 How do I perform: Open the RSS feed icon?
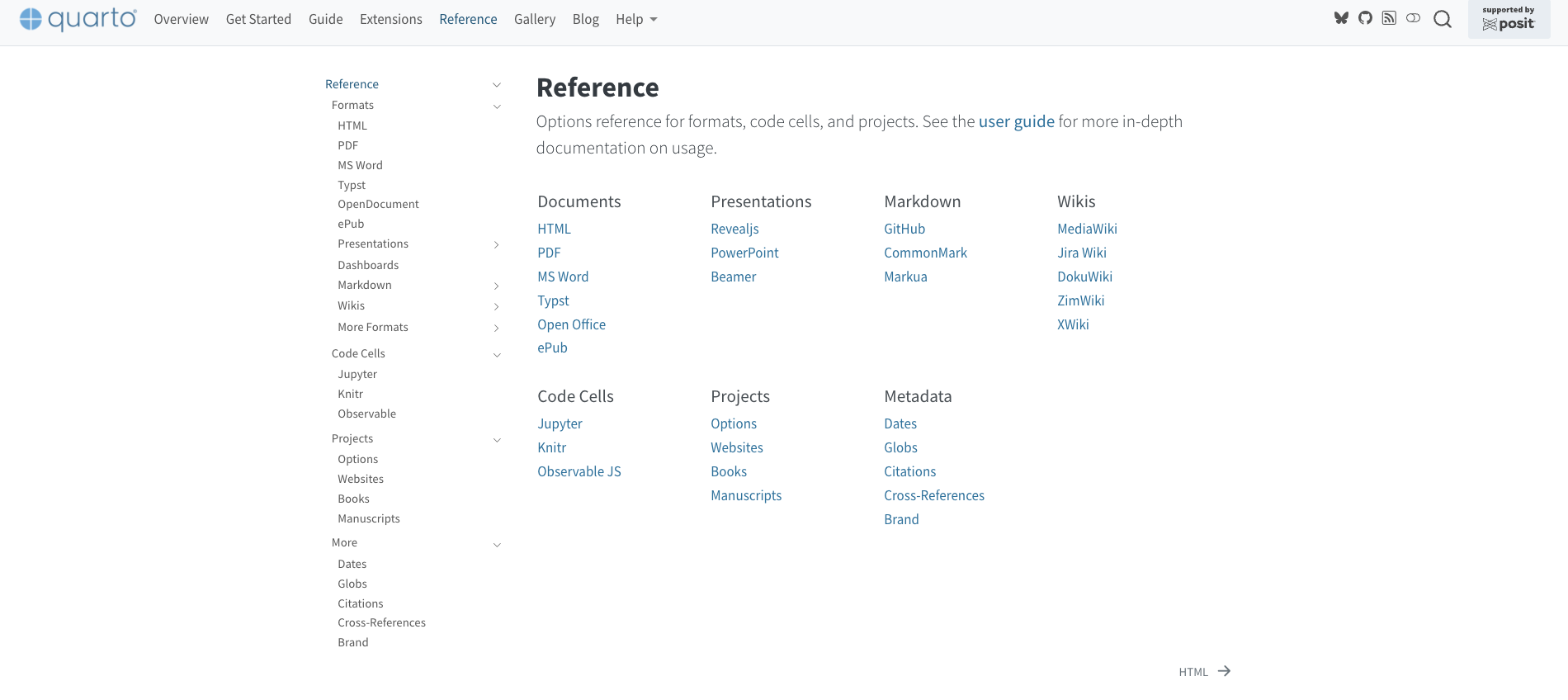click(1389, 18)
